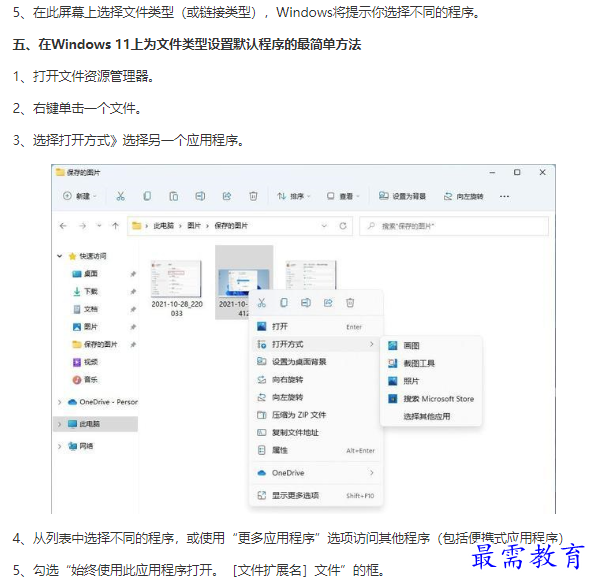This screenshot has width=593, height=588.
Task: Expand the Network (网络) tree node
Action: click(x=59, y=446)
